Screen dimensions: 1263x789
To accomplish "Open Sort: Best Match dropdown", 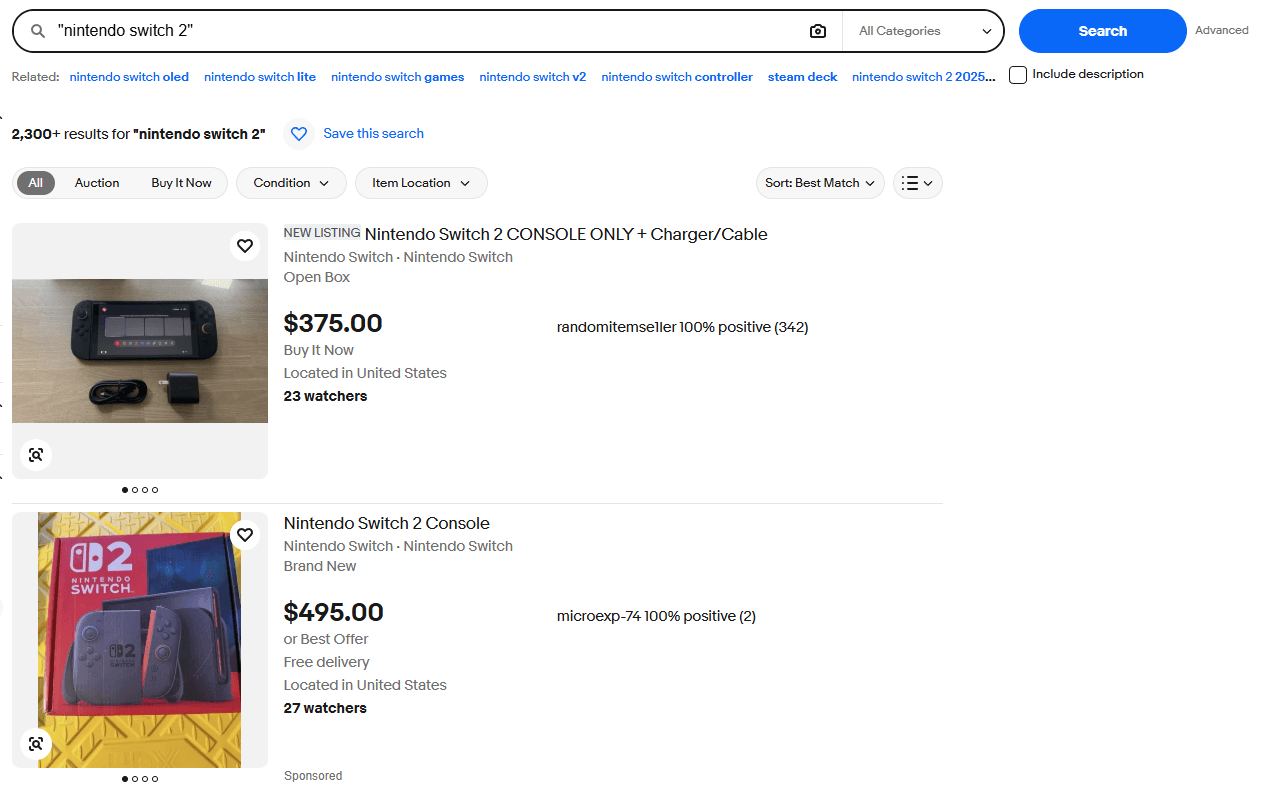I will pyautogui.click(x=820, y=183).
